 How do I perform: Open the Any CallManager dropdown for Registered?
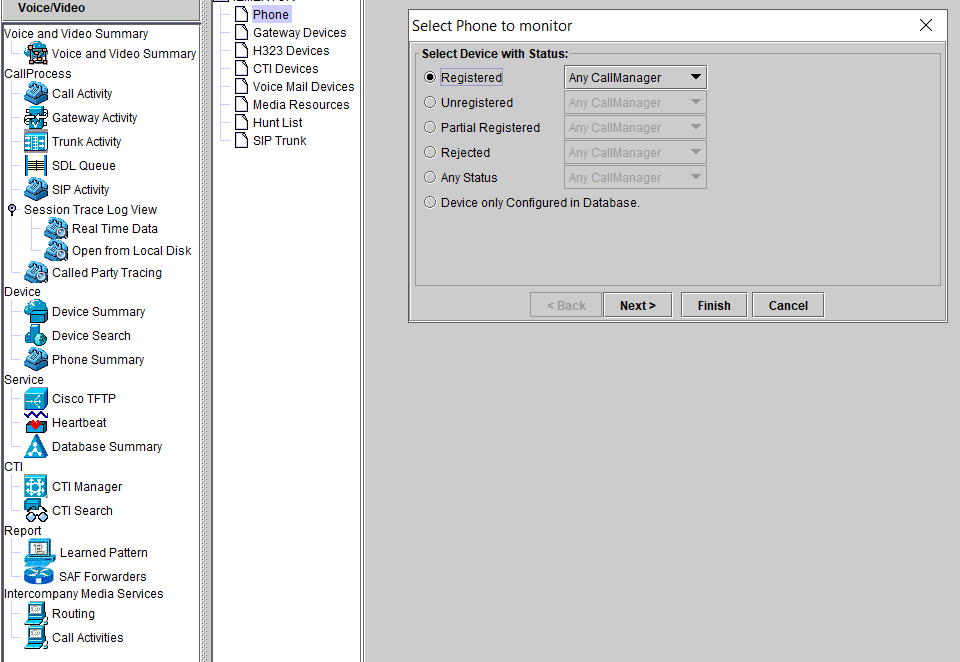pos(635,78)
